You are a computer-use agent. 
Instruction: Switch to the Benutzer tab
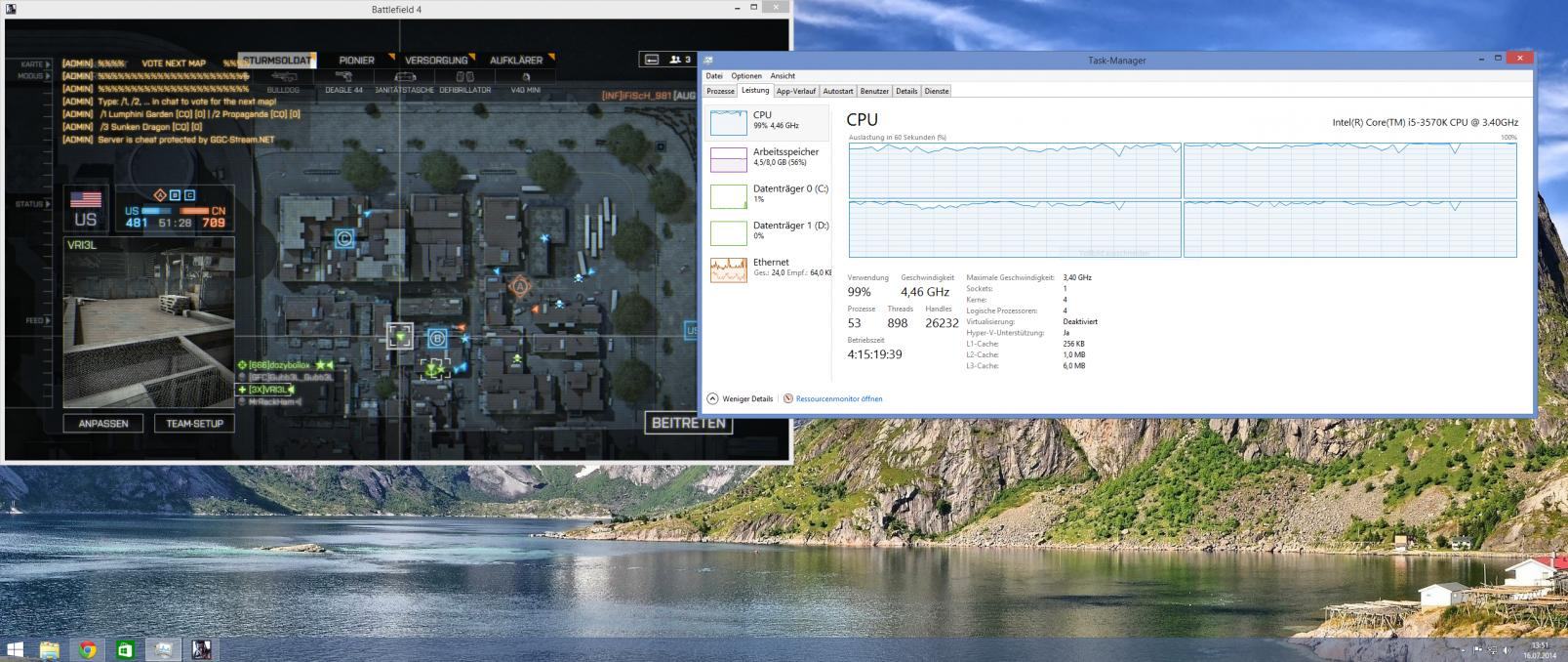pos(874,91)
